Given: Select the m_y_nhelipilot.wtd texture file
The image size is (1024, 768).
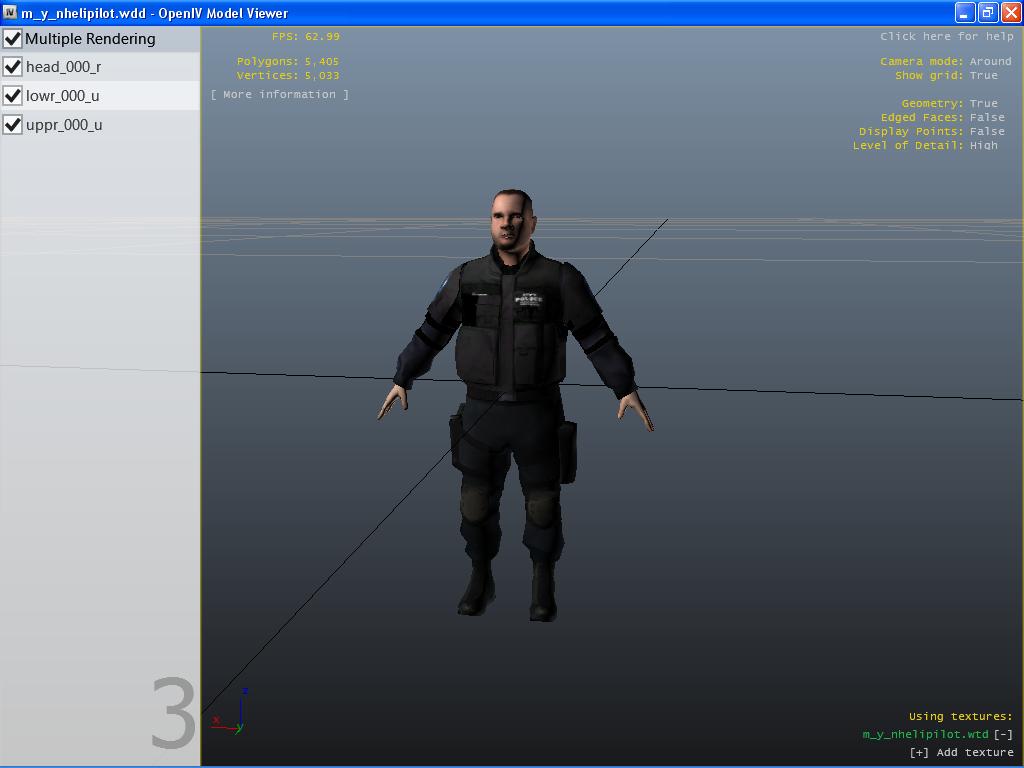Looking at the screenshot, I should 925,734.
